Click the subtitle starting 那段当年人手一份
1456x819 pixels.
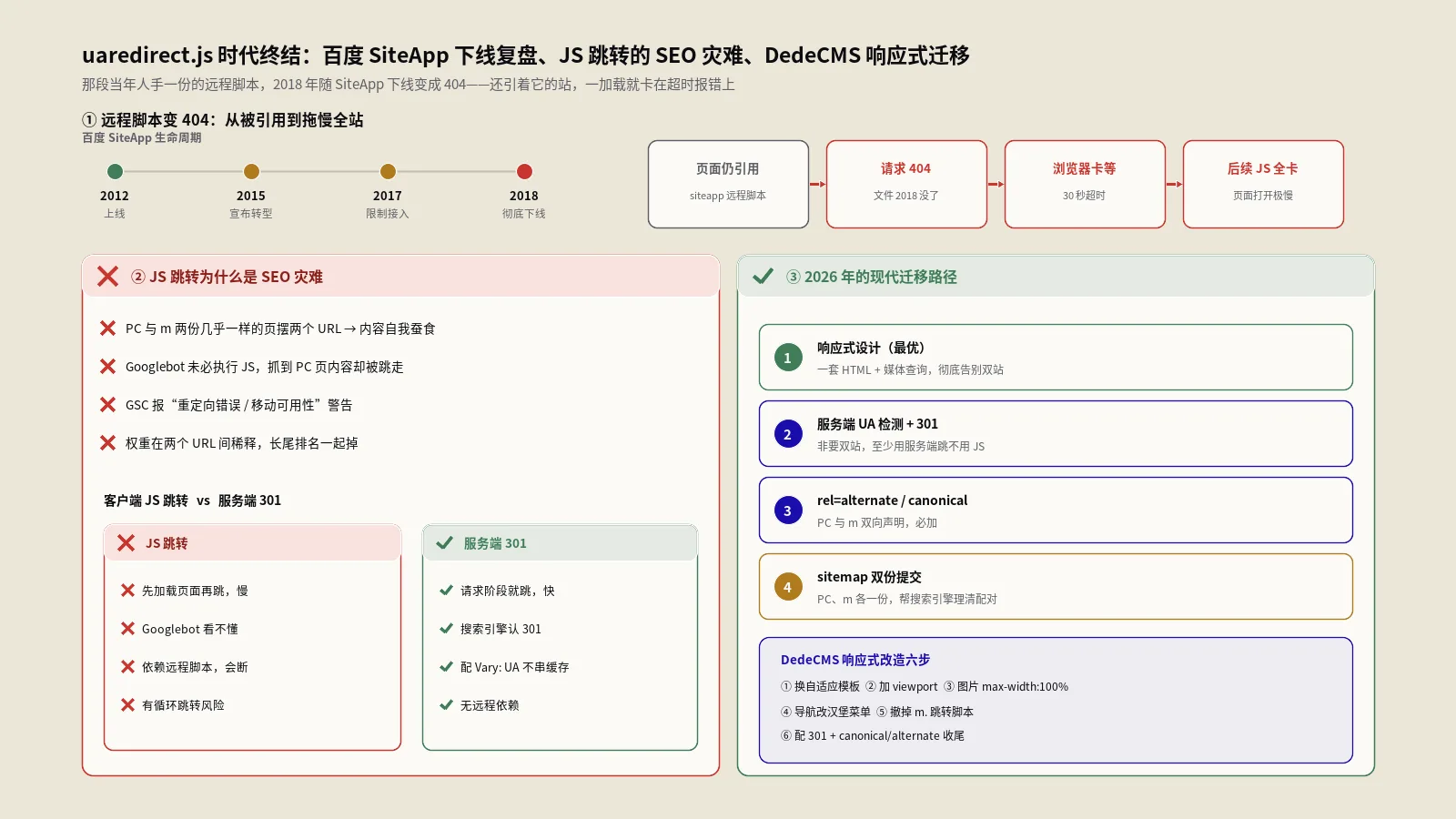[x=409, y=85]
